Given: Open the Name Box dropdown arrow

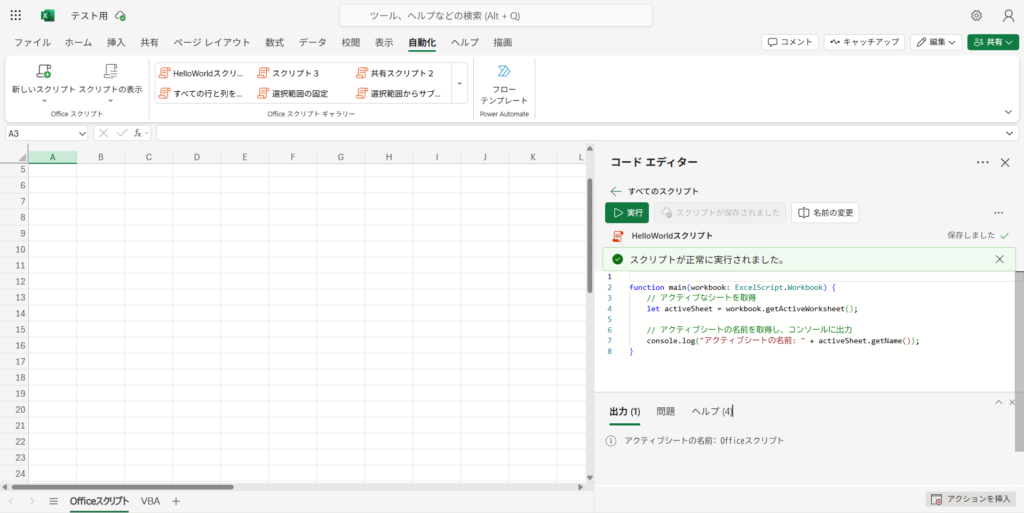Looking at the screenshot, I should (x=82, y=133).
